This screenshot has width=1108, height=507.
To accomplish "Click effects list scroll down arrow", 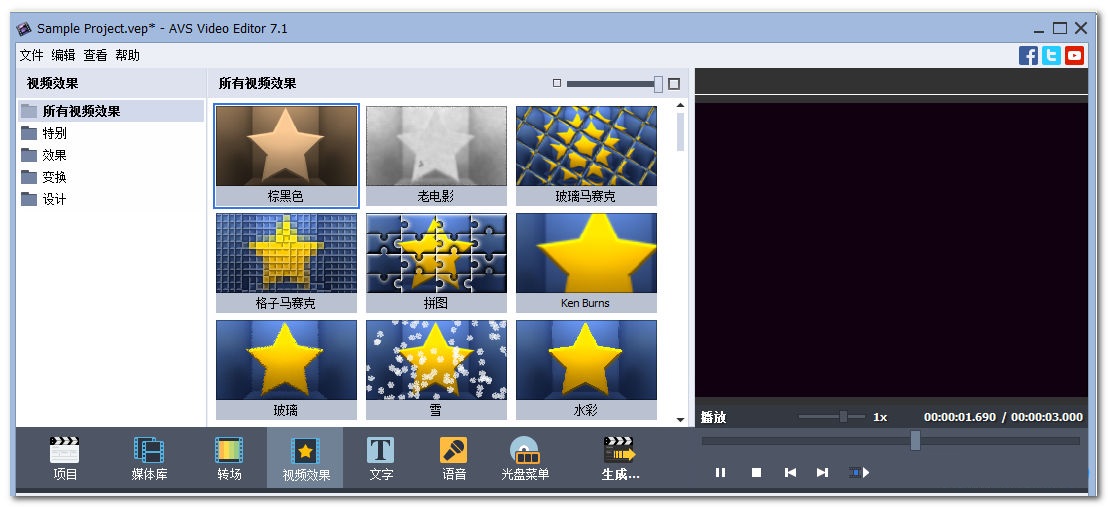I will click(680, 420).
